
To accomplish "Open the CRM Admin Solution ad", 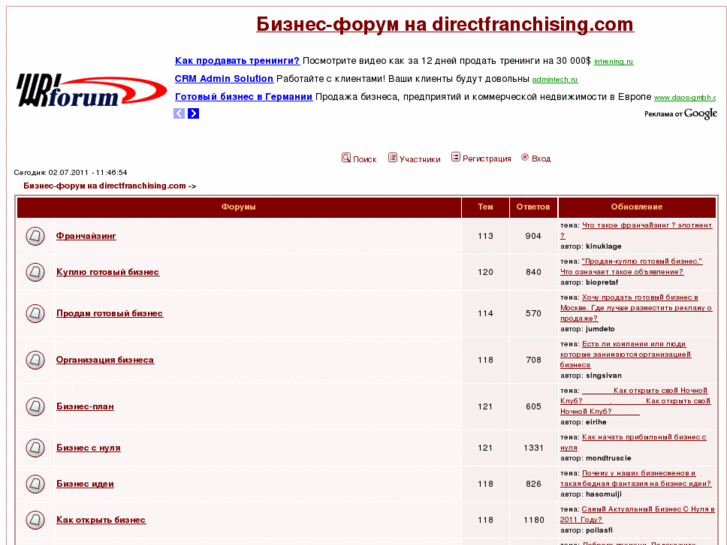I will click(224, 79).
